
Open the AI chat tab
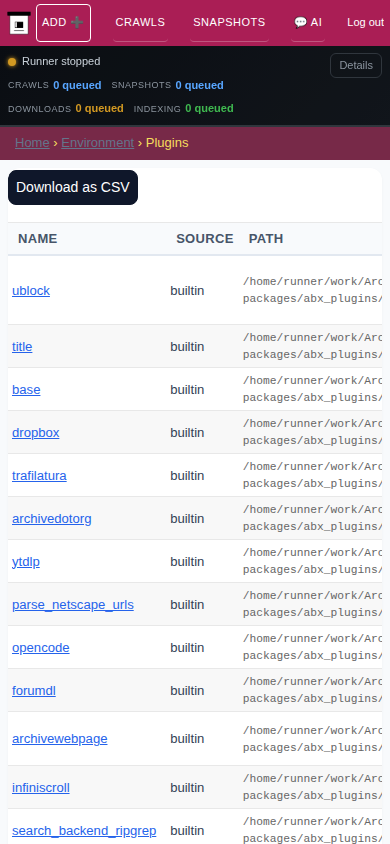(x=308, y=23)
